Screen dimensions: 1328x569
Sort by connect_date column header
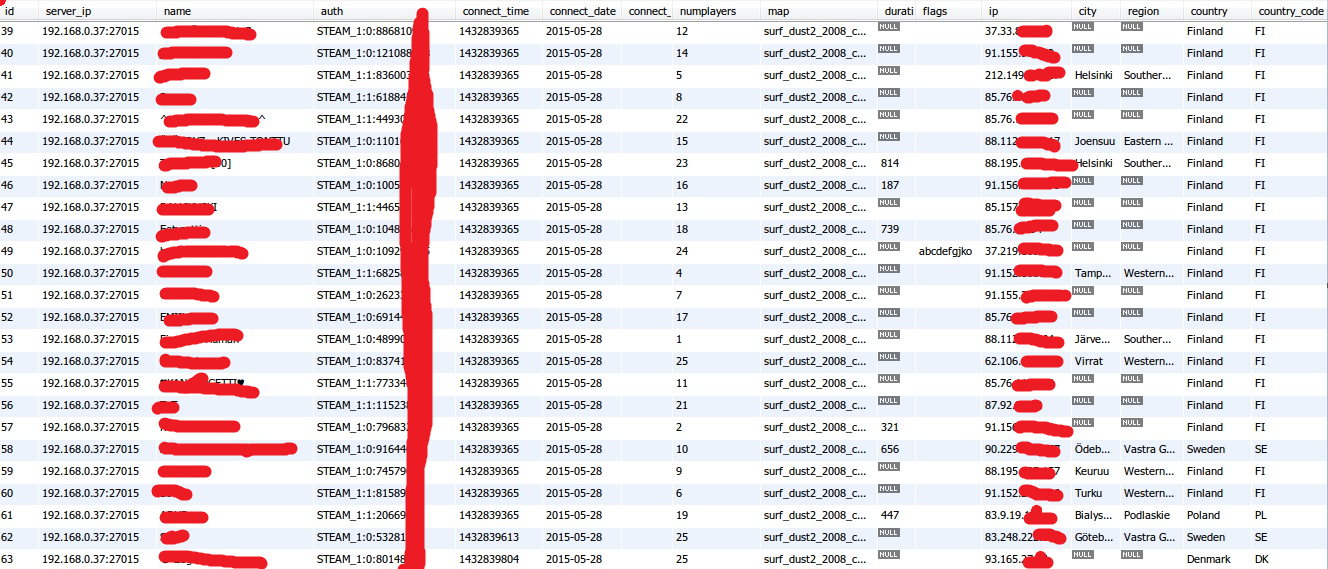583,11
